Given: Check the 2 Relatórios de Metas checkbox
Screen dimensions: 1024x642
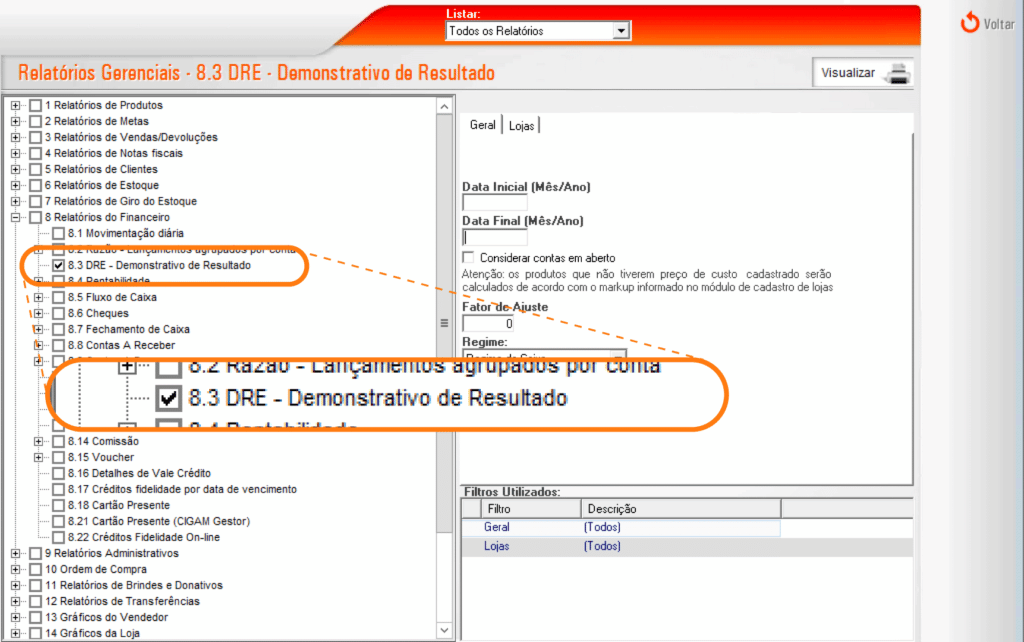Looking at the screenshot, I should click(x=36, y=121).
